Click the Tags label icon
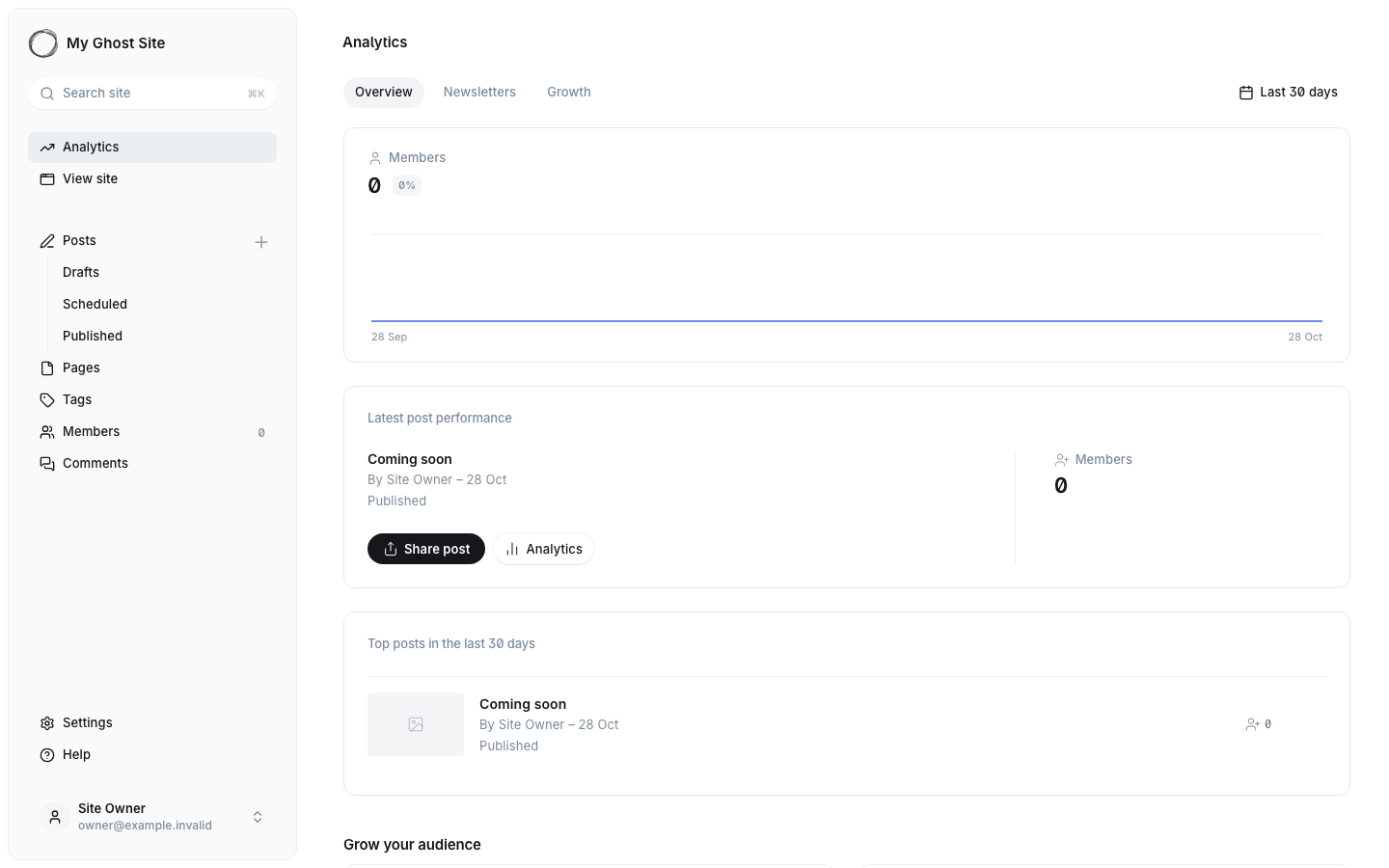This screenshot has width=1389, height=868. 46,400
